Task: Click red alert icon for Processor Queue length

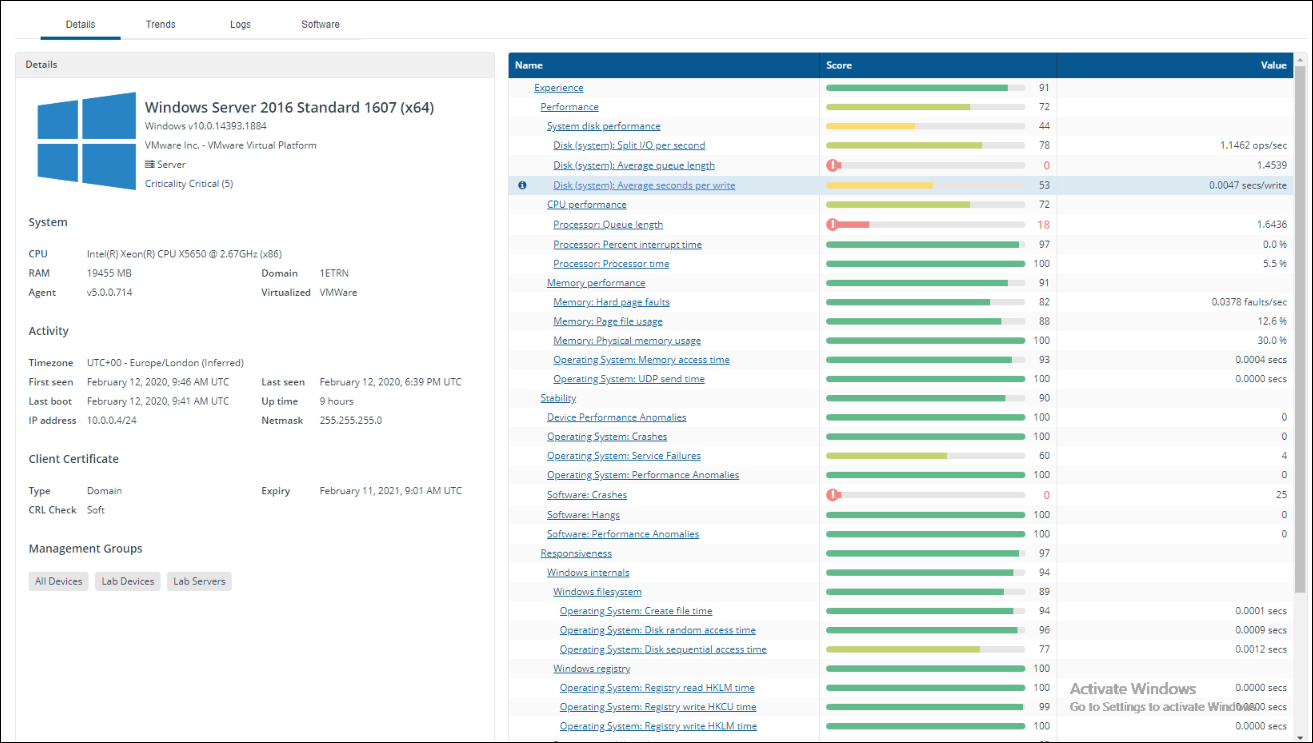Action: pos(832,225)
